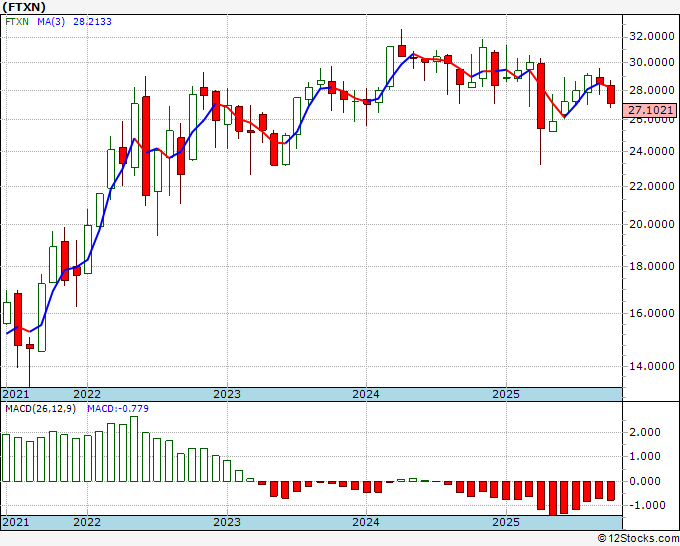Click 2022 on the price chart time axis
This screenshot has width=680, height=546.
[x=87, y=394]
